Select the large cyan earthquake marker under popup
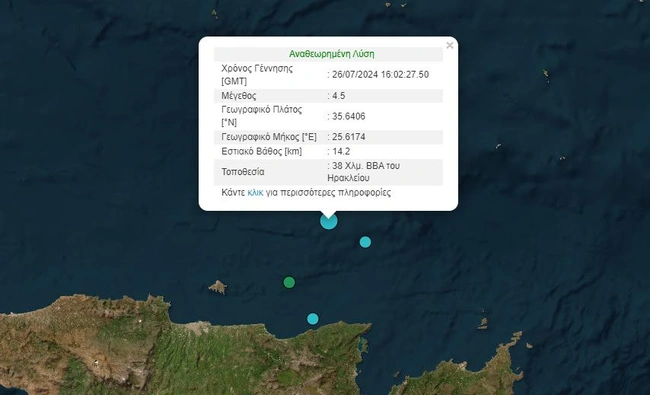 [329, 221]
